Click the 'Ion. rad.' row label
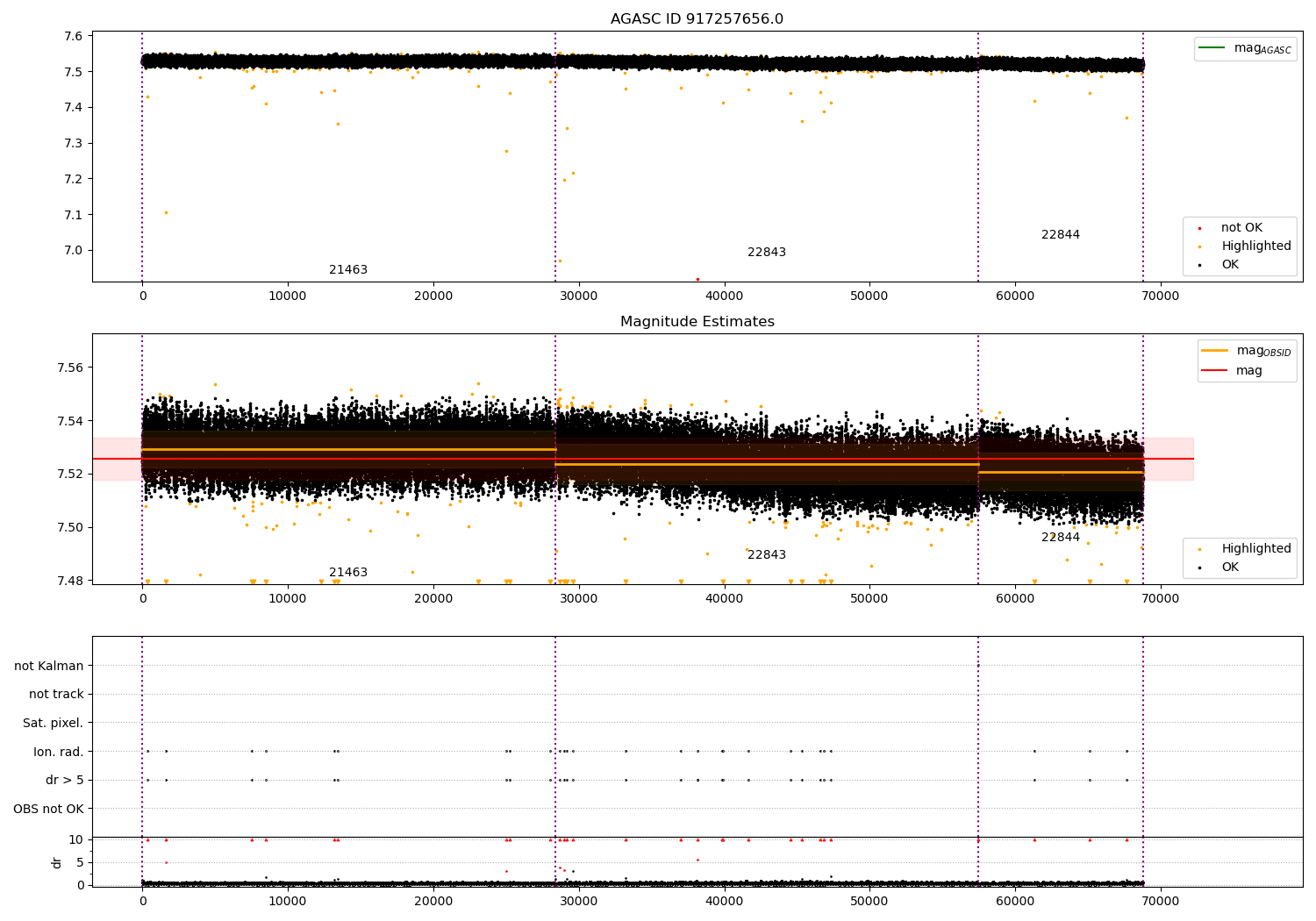Image resolution: width=1316 pixels, height=921 pixels. [59, 753]
